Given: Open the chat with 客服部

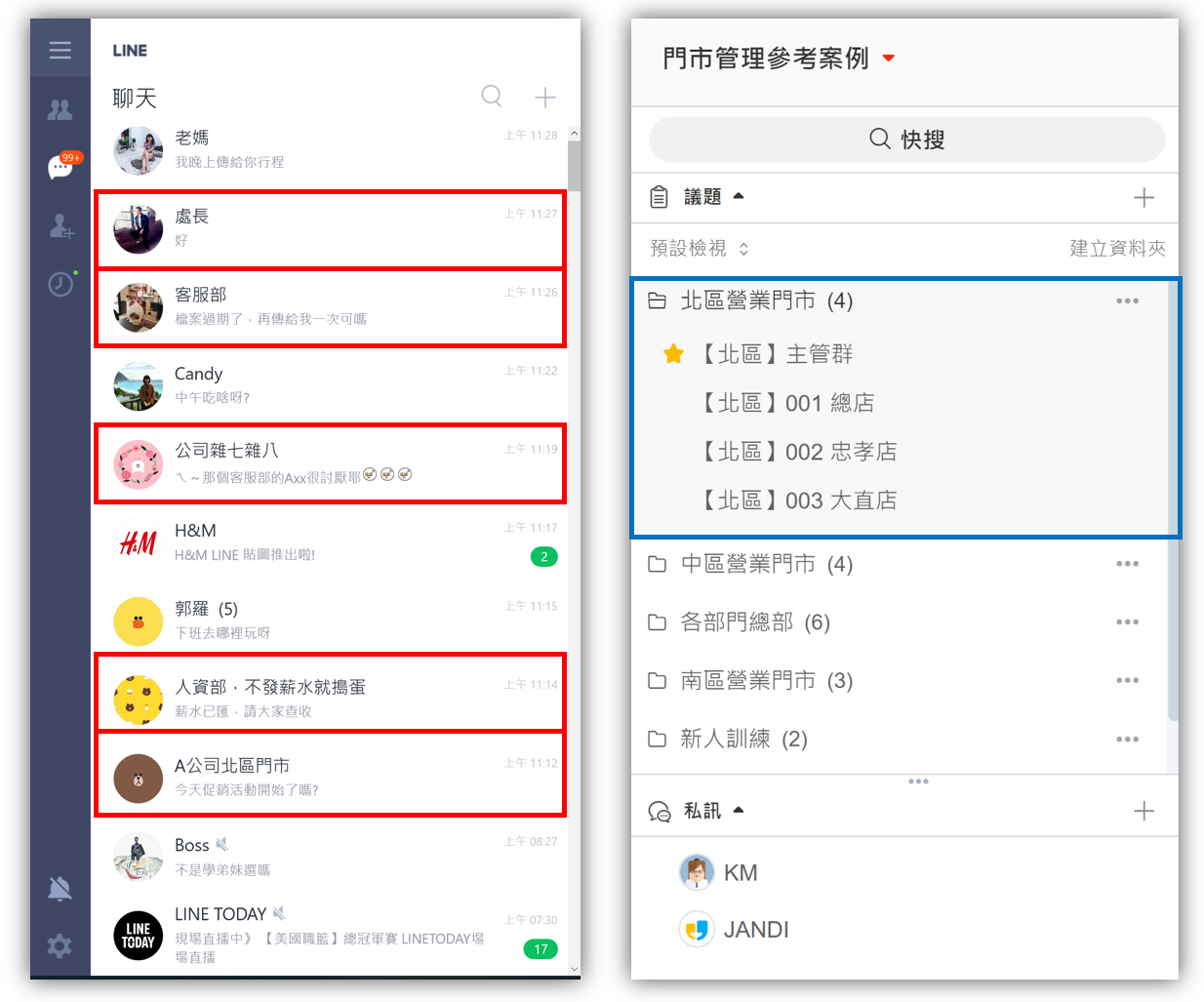Looking at the screenshot, I should (x=330, y=307).
